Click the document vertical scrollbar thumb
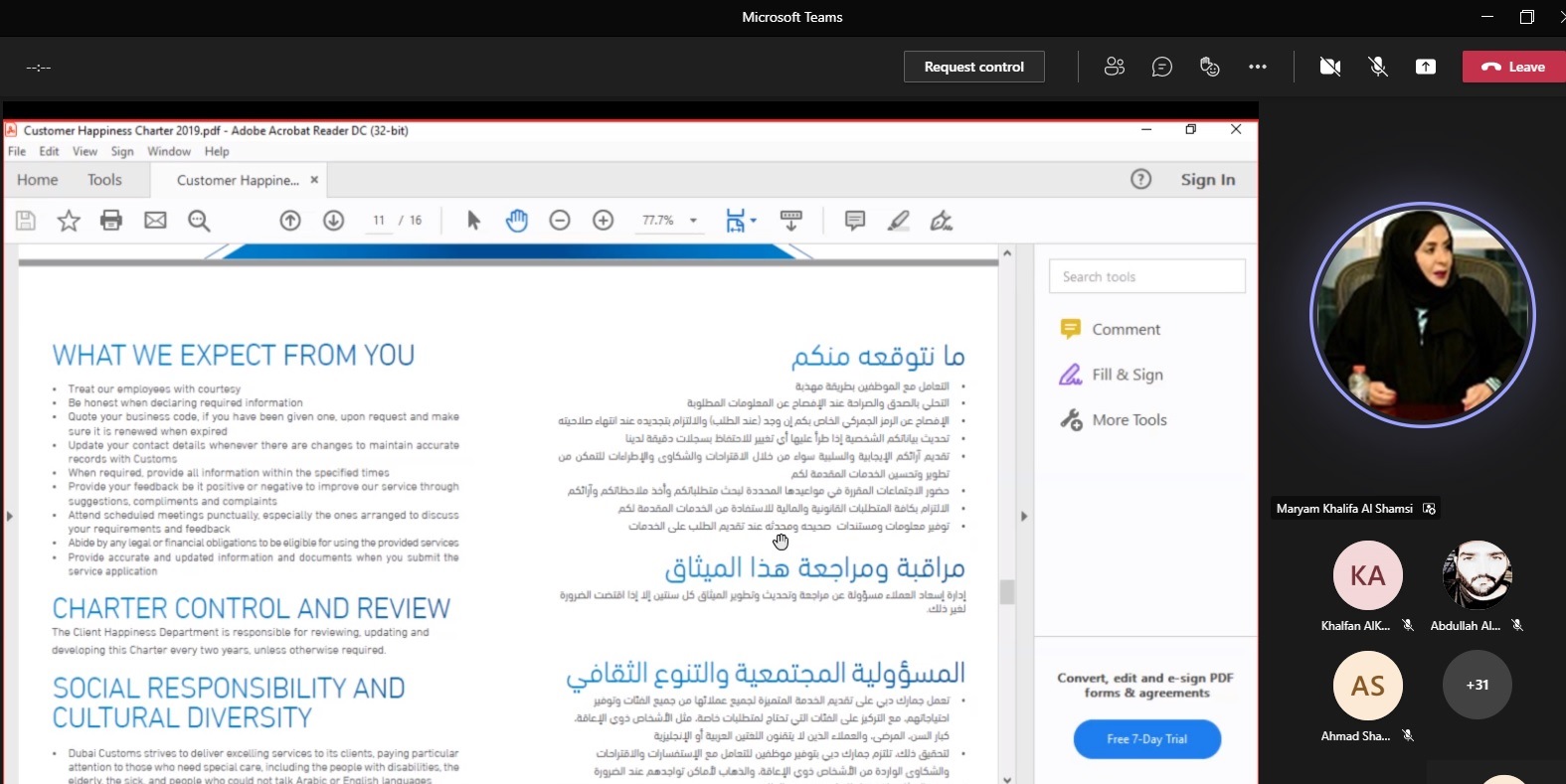 point(1007,592)
